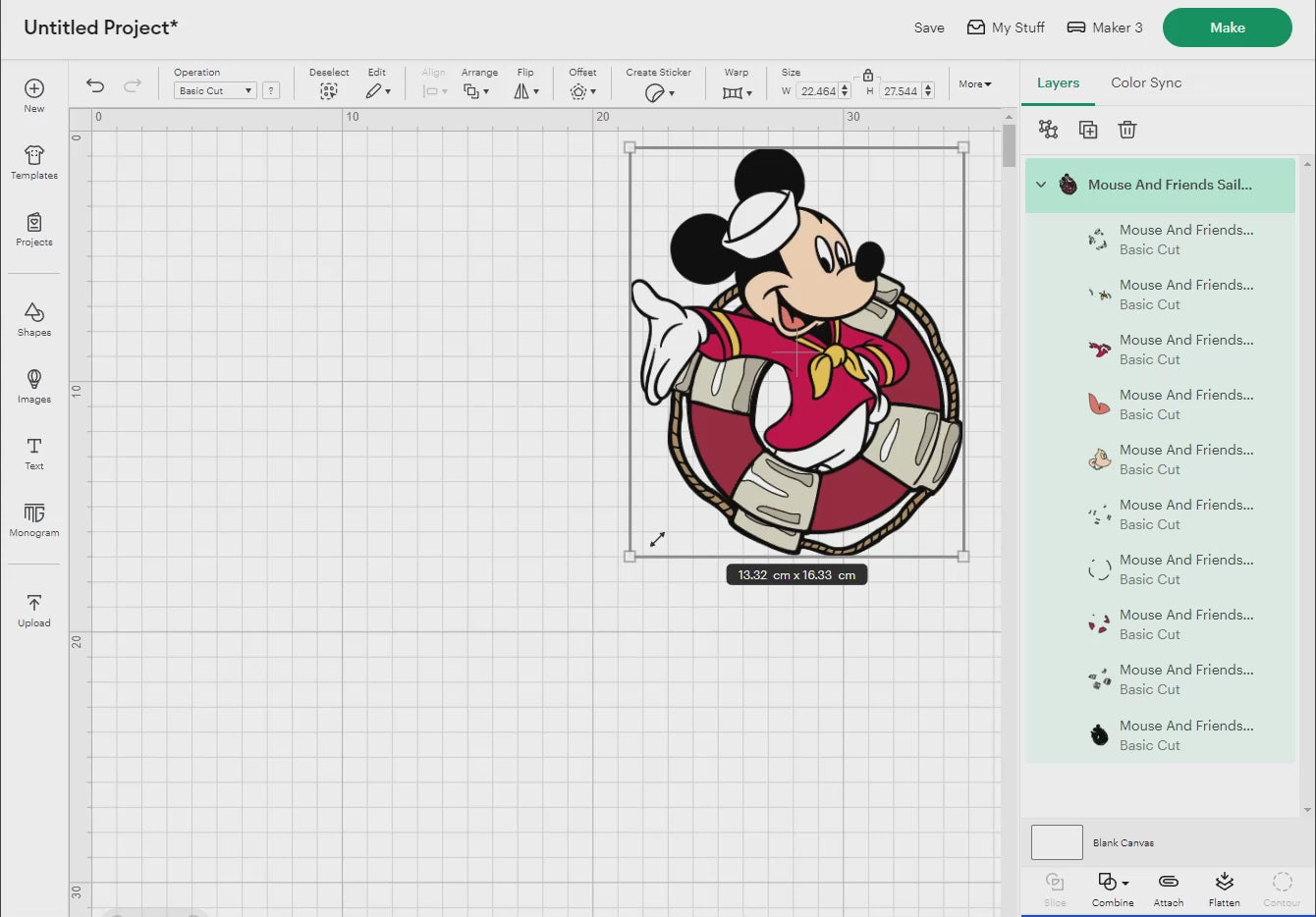The image size is (1316, 917).
Task: Open the Maker 3 machine selector
Action: tap(1105, 27)
